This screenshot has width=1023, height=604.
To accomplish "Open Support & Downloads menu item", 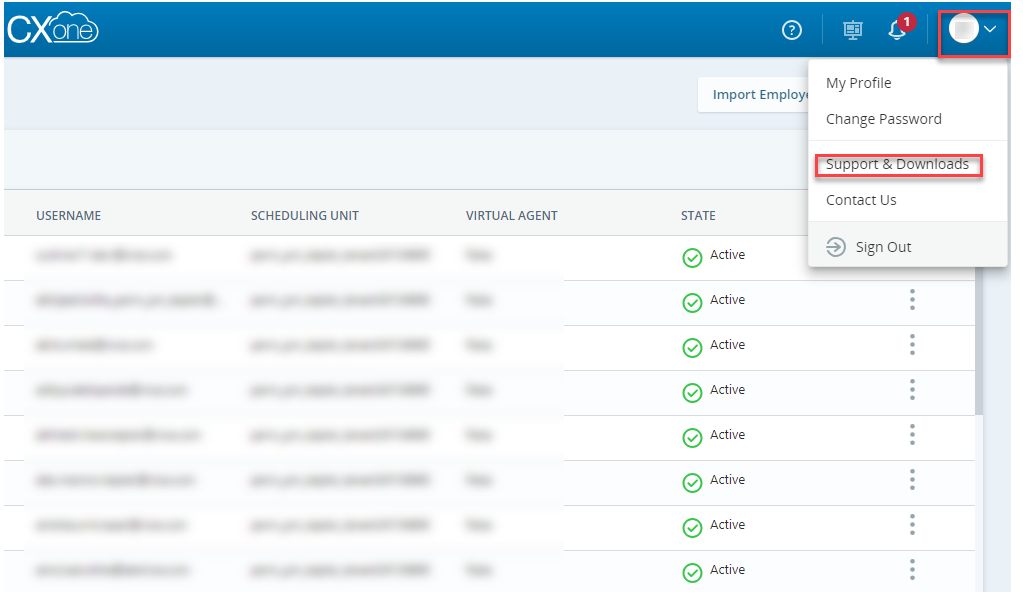I will [x=897, y=164].
